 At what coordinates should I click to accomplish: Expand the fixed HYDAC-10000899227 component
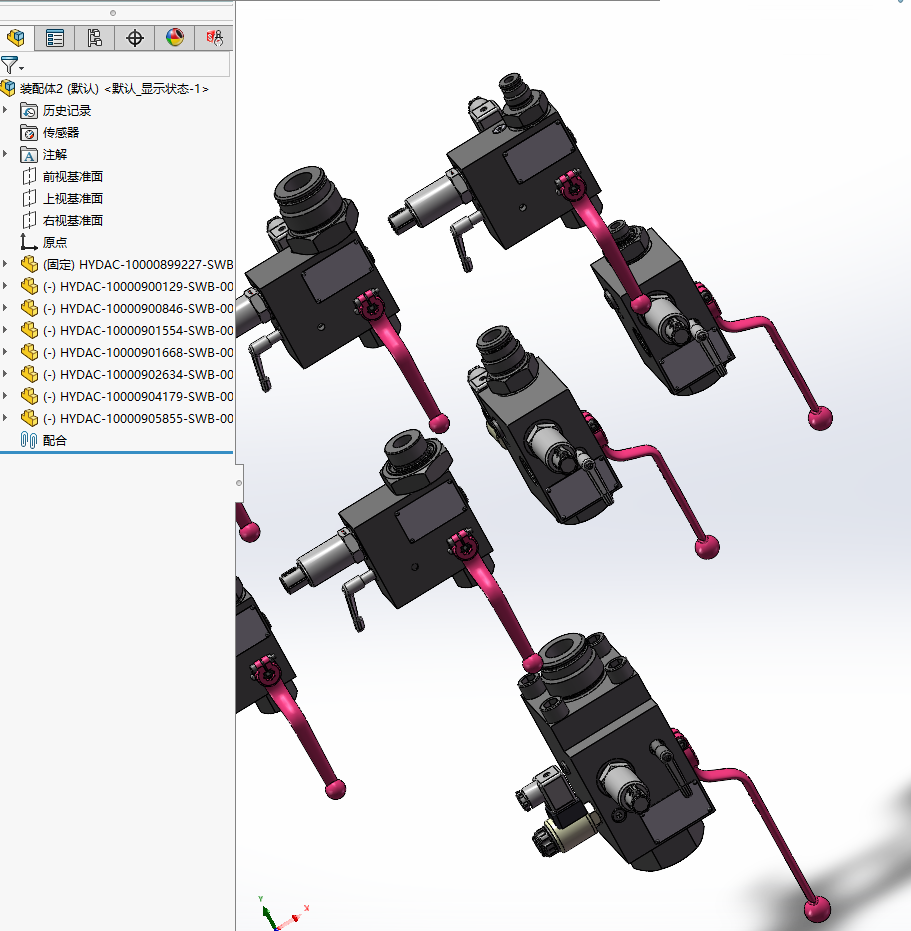coord(5,264)
